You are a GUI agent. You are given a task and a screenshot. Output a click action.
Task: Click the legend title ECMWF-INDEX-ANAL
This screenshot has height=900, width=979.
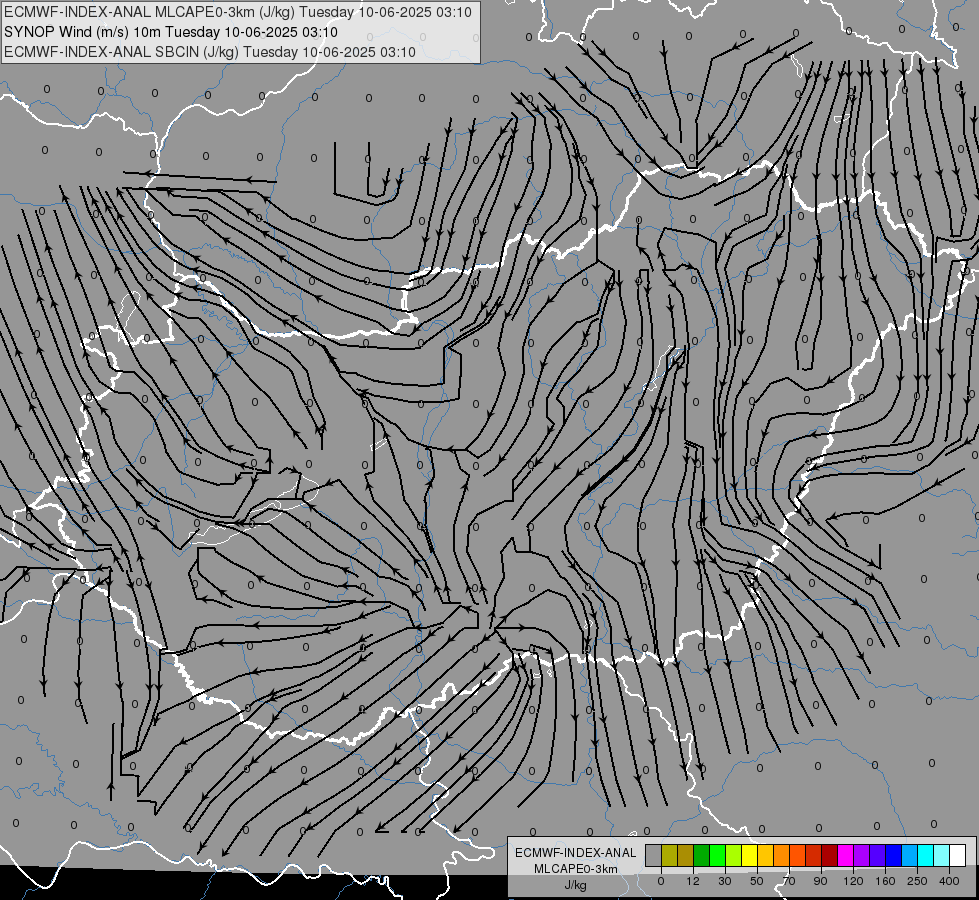click(575, 853)
